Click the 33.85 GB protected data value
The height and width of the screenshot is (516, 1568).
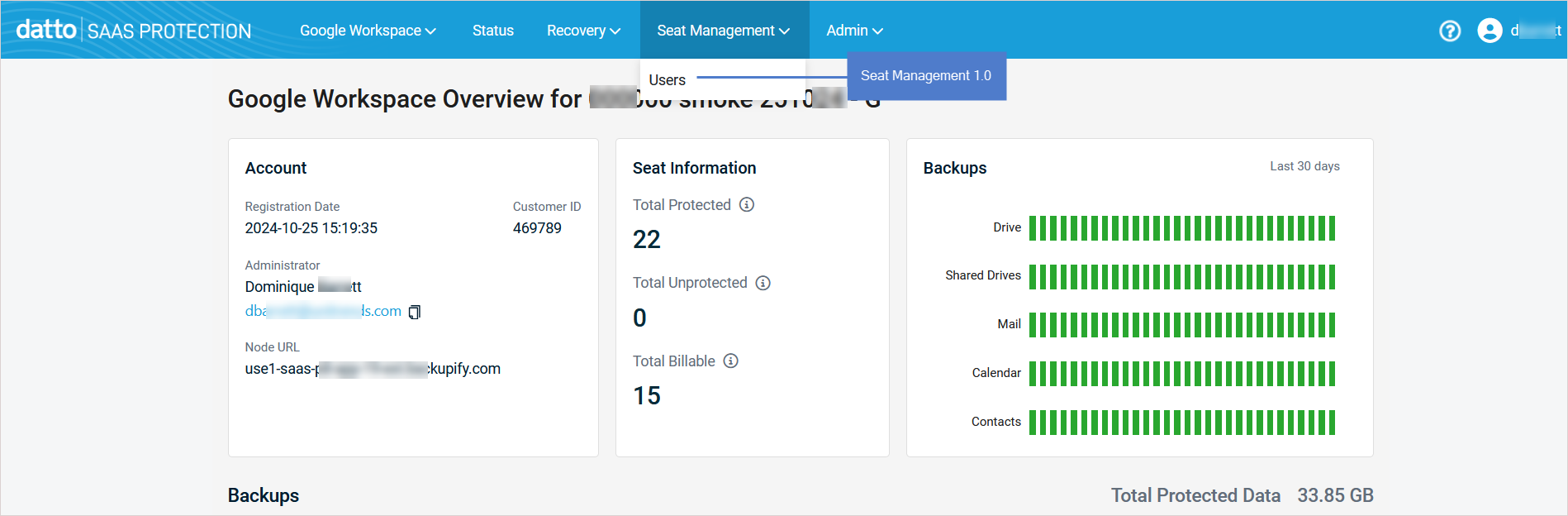coord(1335,495)
